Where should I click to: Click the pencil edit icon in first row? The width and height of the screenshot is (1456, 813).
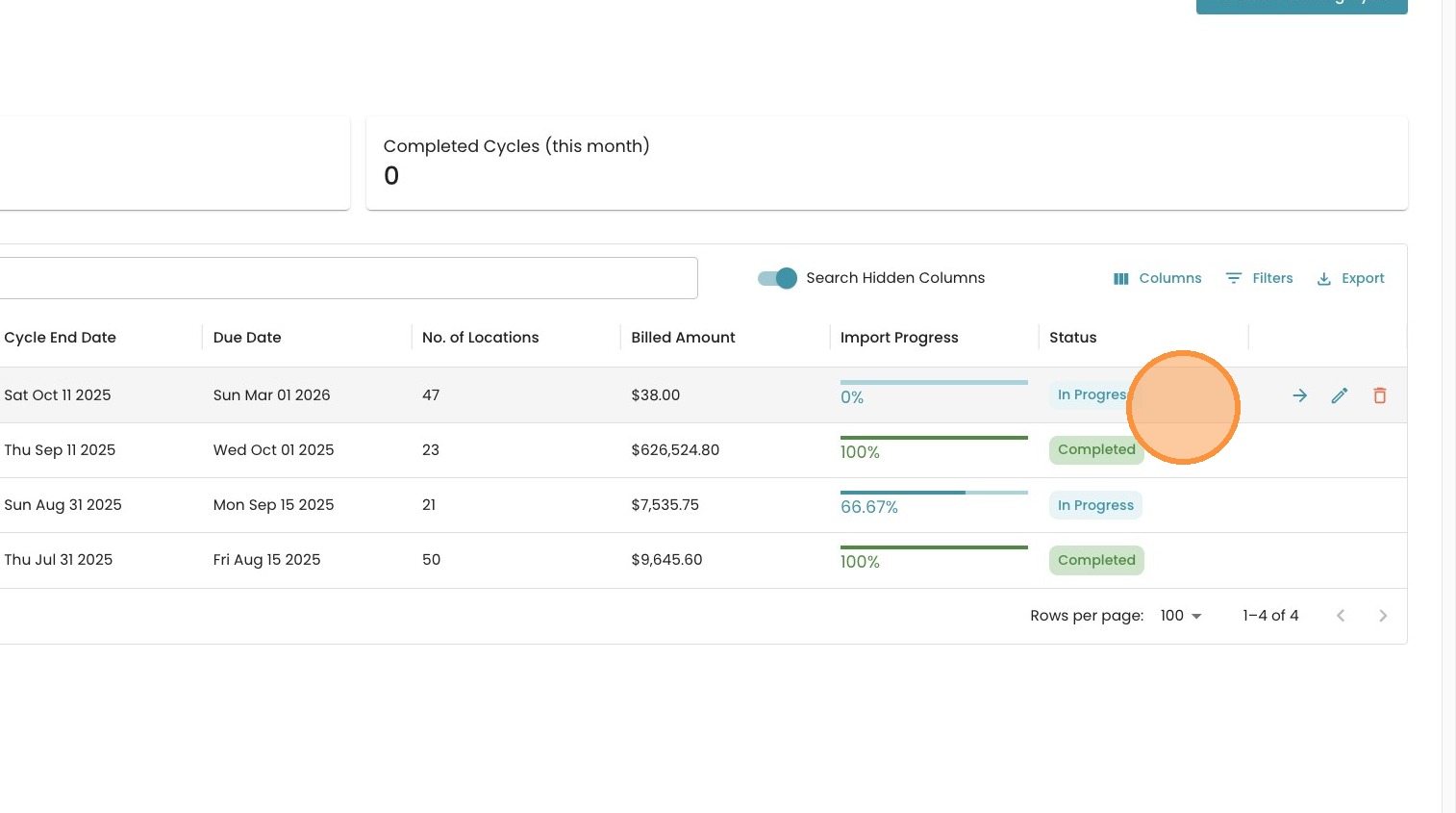click(x=1340, y=395)
